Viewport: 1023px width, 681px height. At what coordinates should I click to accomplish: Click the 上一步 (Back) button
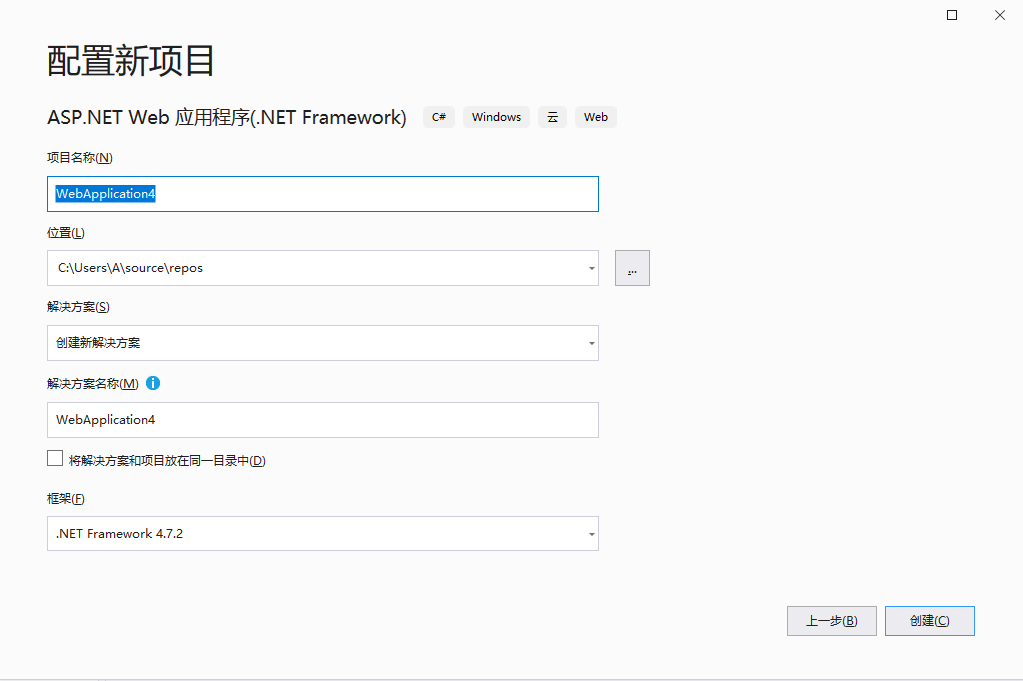coord(831,620)
